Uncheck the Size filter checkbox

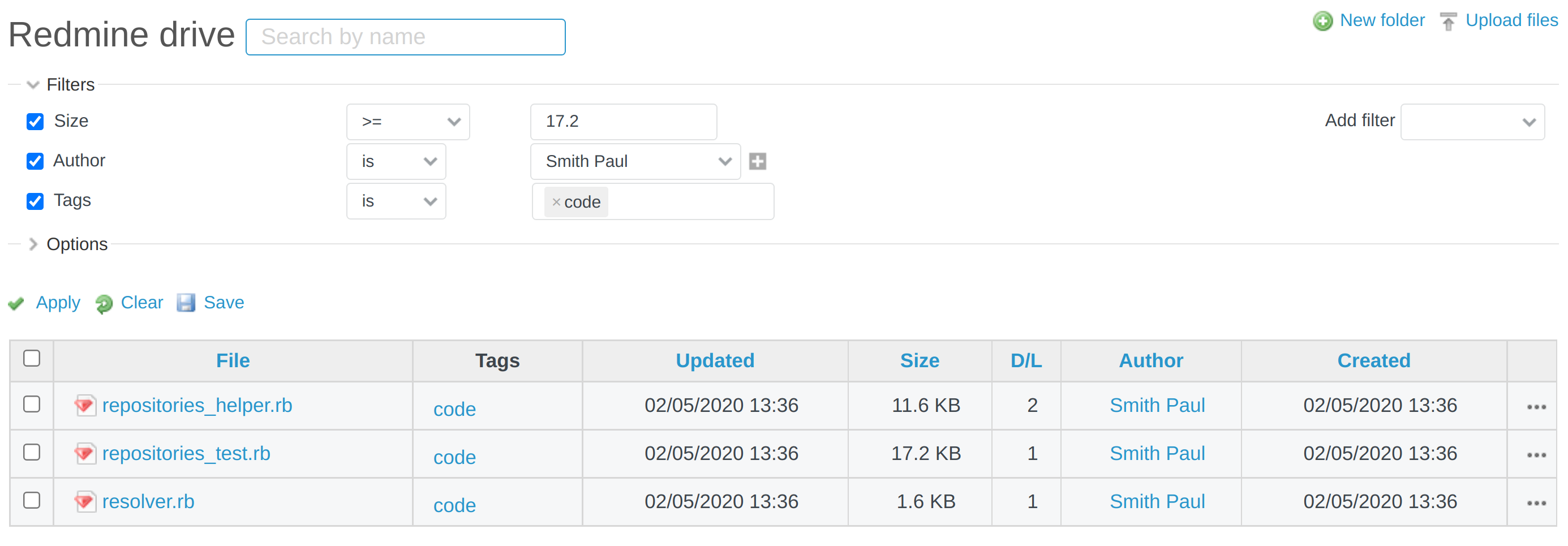point(35,122)
